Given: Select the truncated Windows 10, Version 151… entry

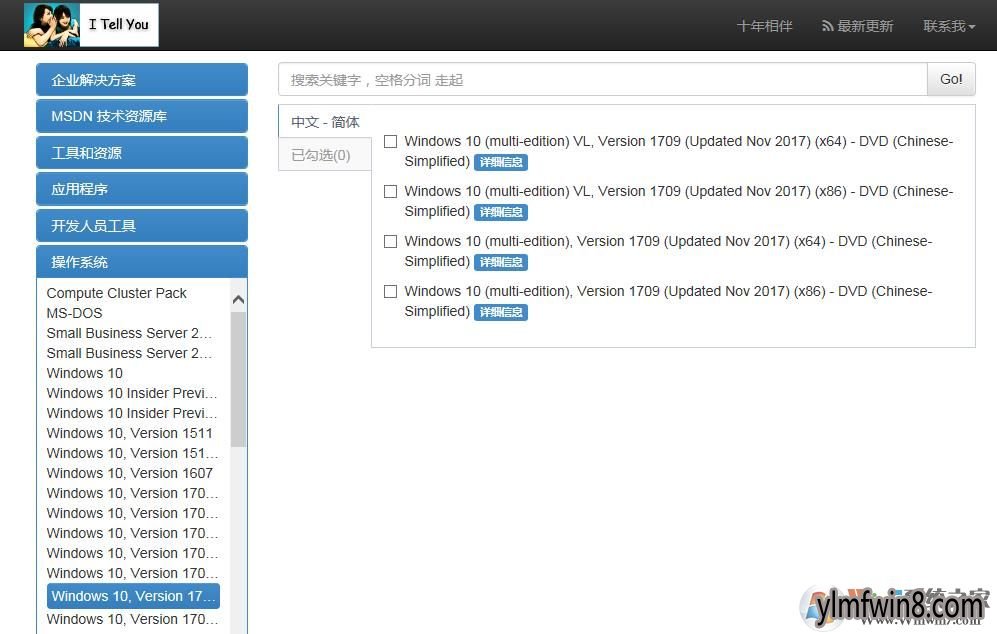Looking at the screenshot, I should click(132, 453).
